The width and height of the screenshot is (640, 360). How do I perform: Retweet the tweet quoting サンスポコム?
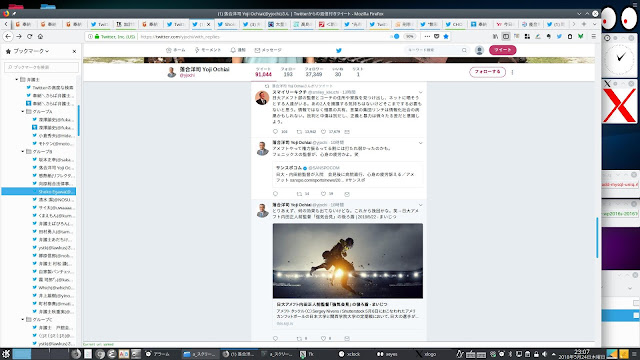point(299,193)
